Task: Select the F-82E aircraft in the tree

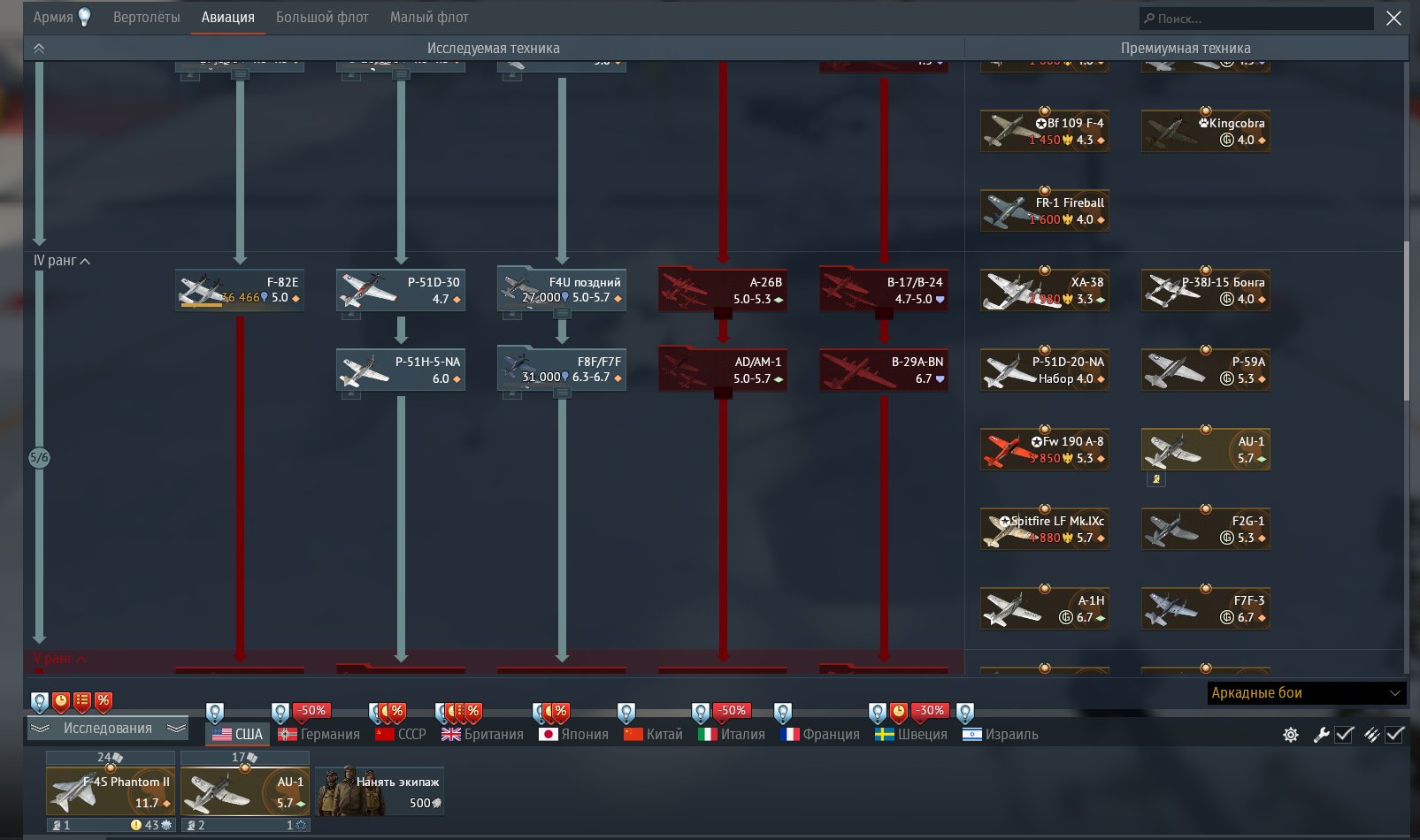Action: tap(240, 290)
